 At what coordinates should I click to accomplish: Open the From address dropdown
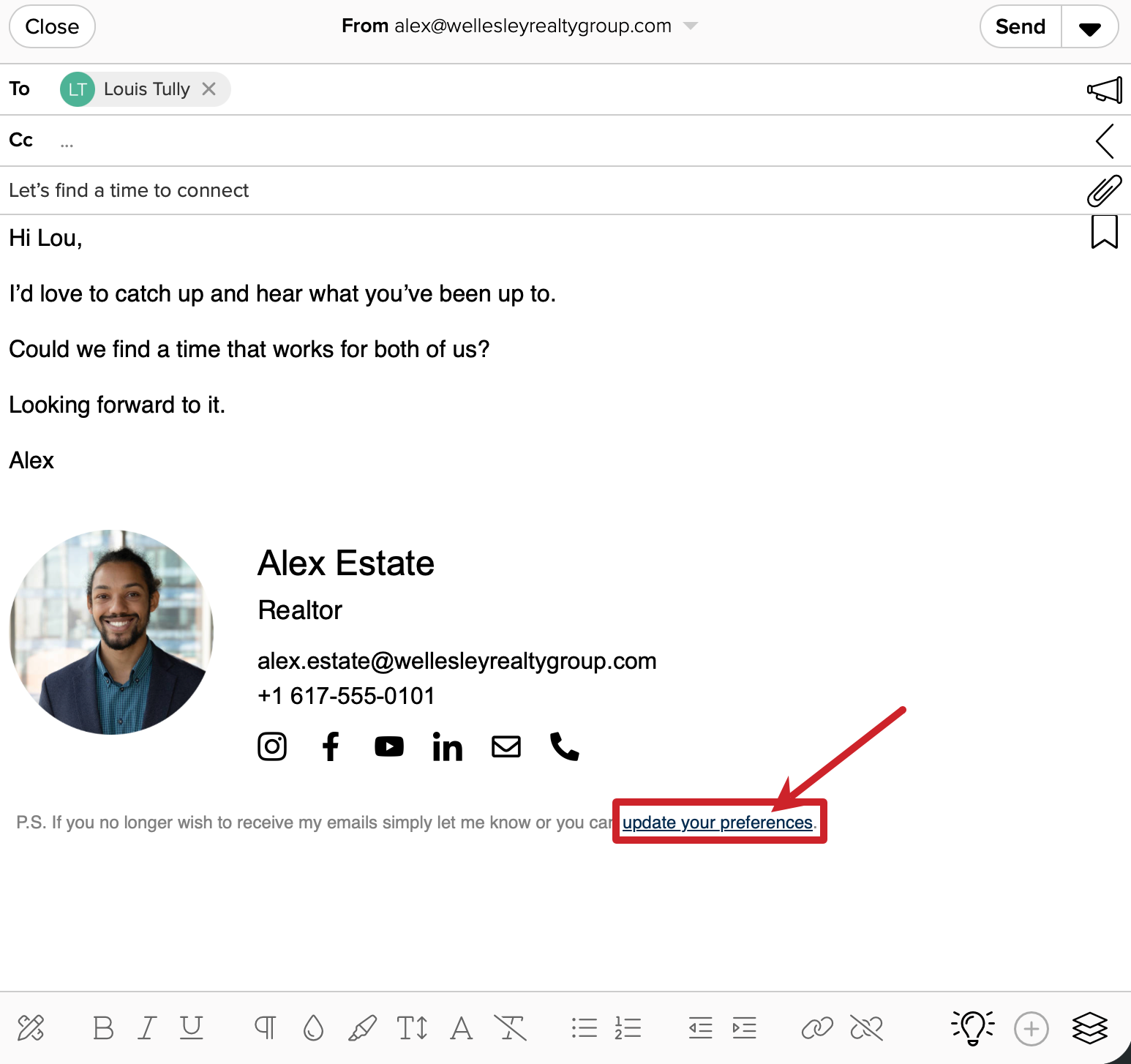click(x=691, y=26)
